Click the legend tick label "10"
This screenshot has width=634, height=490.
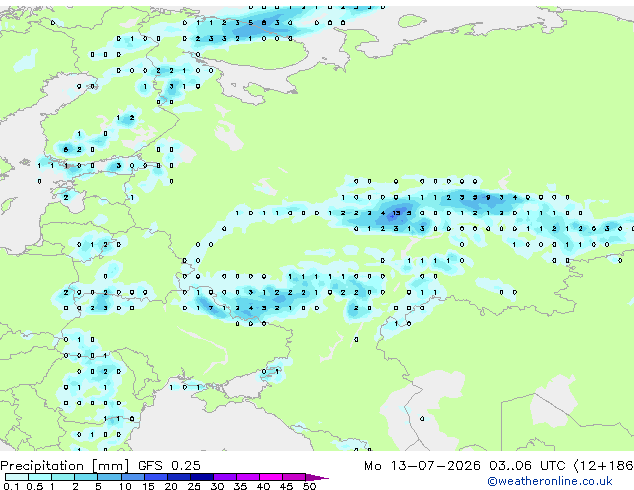(x=125, y=486)
